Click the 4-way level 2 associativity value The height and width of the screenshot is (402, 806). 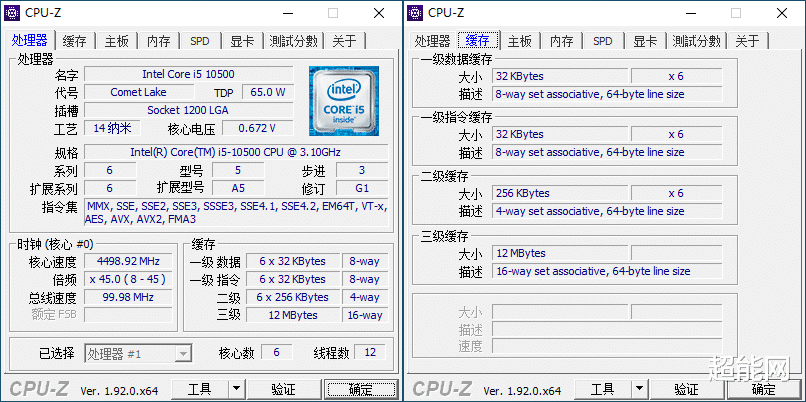365,297
